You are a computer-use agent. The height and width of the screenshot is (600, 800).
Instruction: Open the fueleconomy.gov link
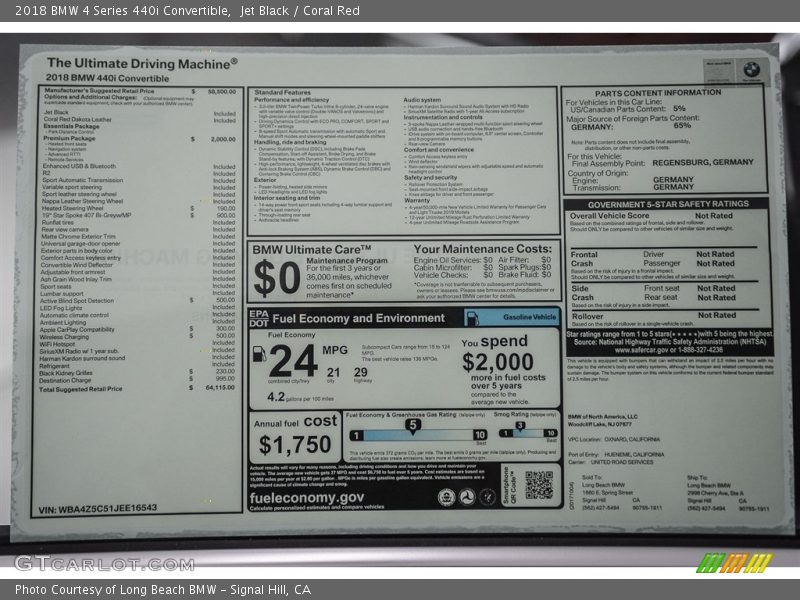pyautogui.click(x=307, y=497)
